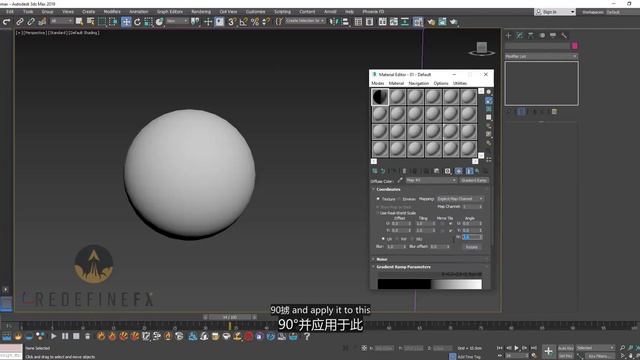Screen dimensions: 640x360
Task: Click Get Material icon in Material Editor
Action: [x=375, y=171]
